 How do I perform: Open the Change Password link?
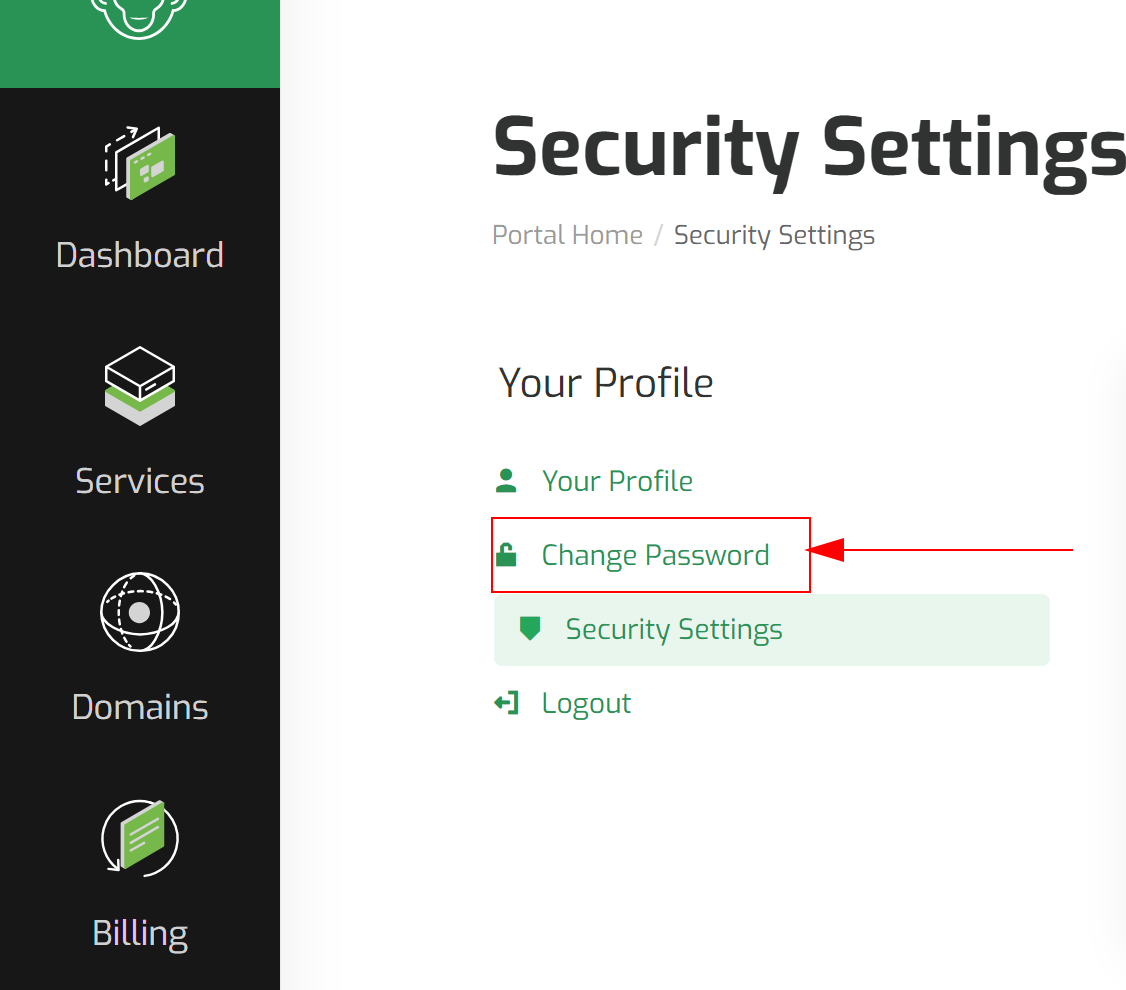pyautogui.click(x=655, y=556)
